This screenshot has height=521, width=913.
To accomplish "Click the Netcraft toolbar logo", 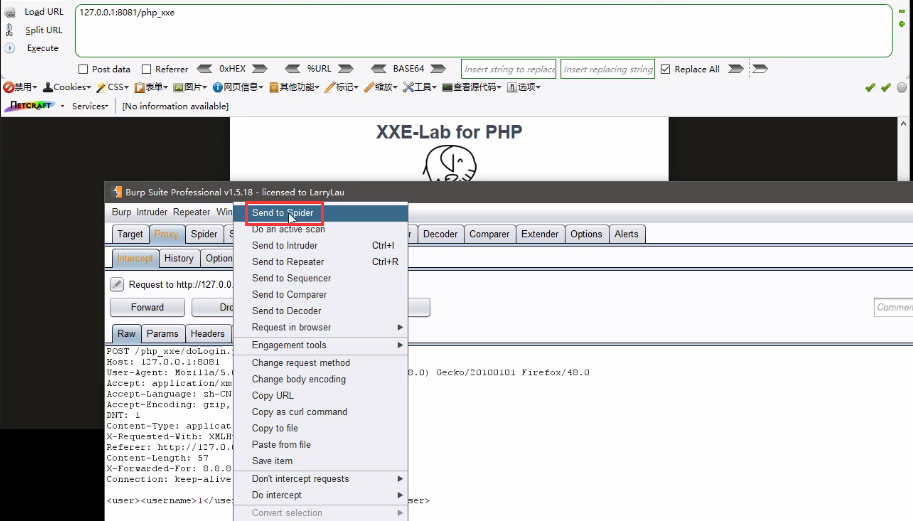I will point(31,106).
